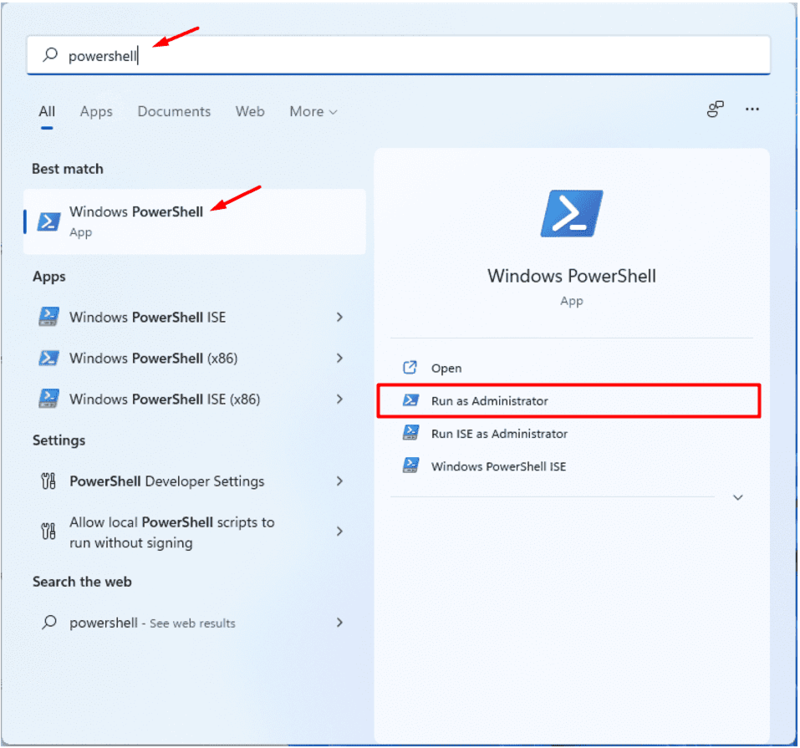Open the More dropdown filter
Image resolution: width=800 pixels, height=748 pixels.
(313, 111)
